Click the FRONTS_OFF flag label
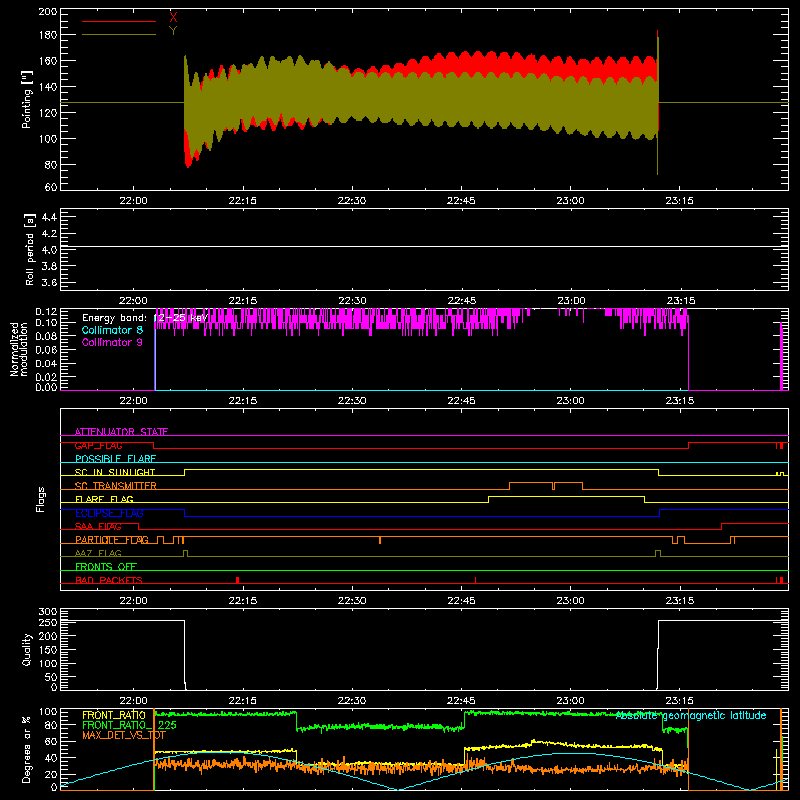 tap(106, 567)
